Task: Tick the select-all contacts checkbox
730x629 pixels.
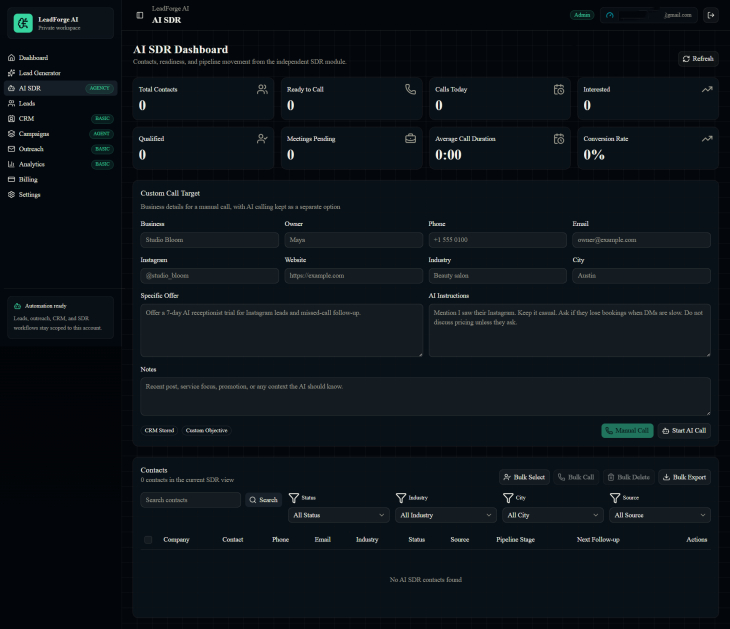Action: pyautogui.click(x=148, y=540)
